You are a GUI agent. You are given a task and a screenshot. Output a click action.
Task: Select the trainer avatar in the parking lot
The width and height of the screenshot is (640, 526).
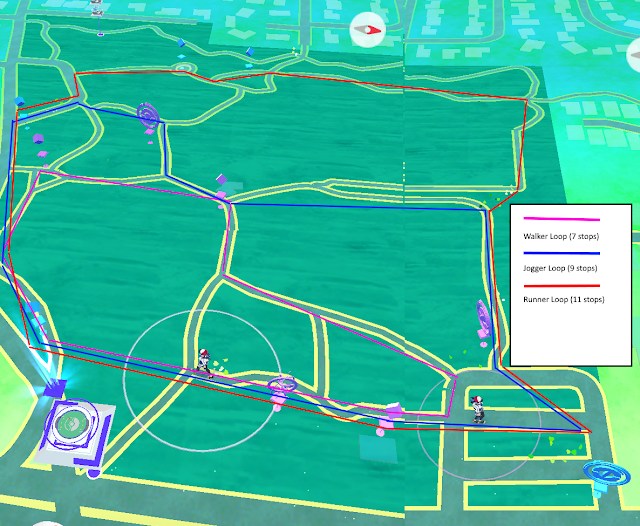[477, 409]
